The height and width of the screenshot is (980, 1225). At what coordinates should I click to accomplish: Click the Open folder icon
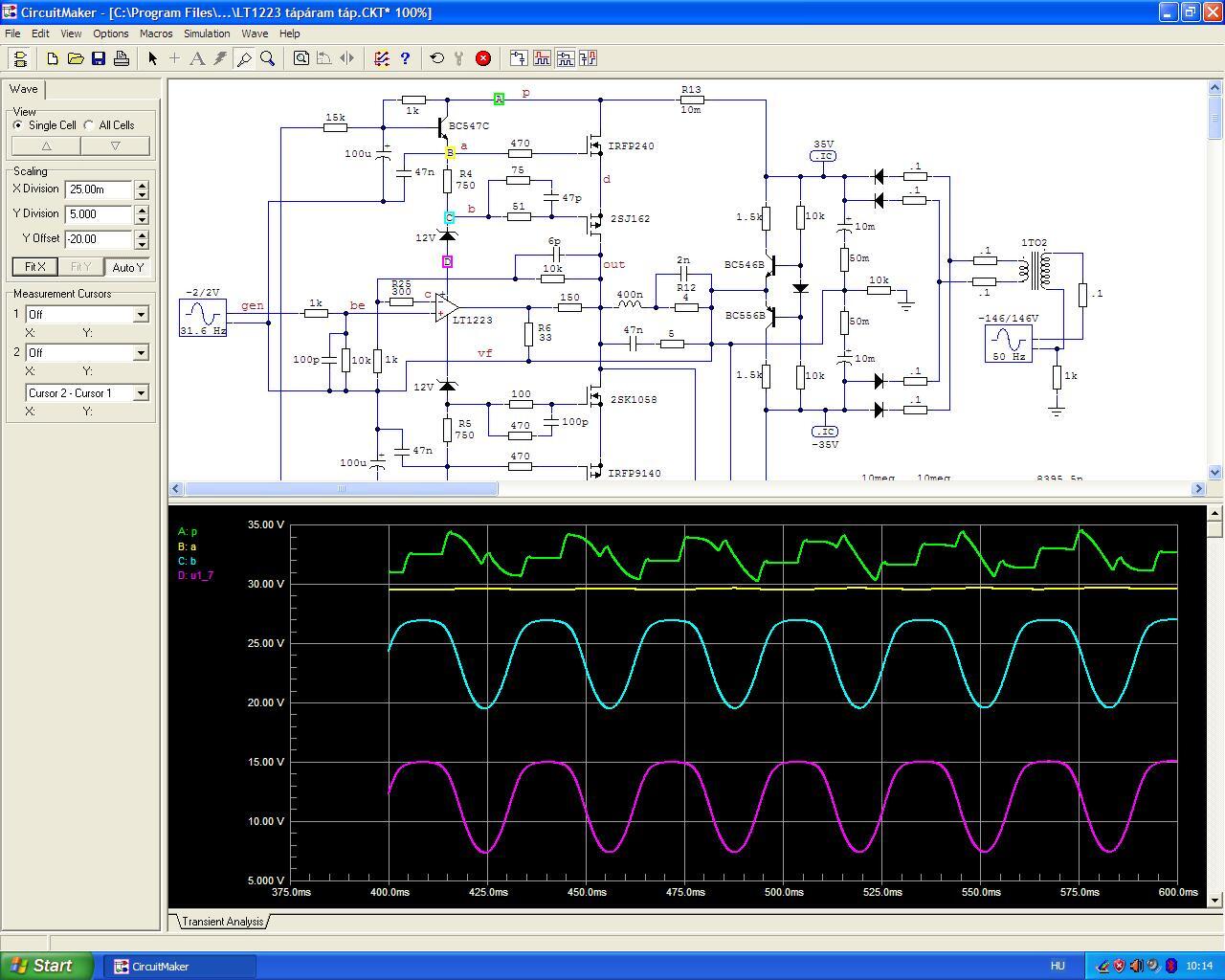(x=76, y=58)
